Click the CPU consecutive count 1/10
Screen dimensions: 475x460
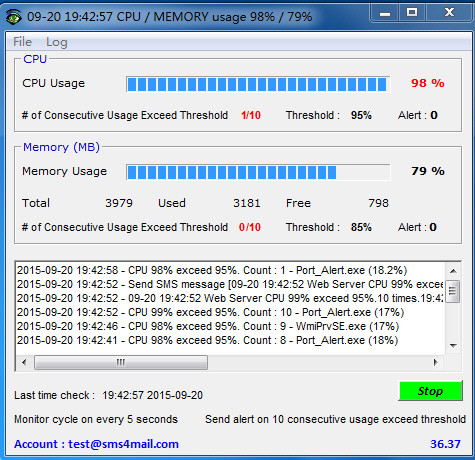(x=251, y=115)
